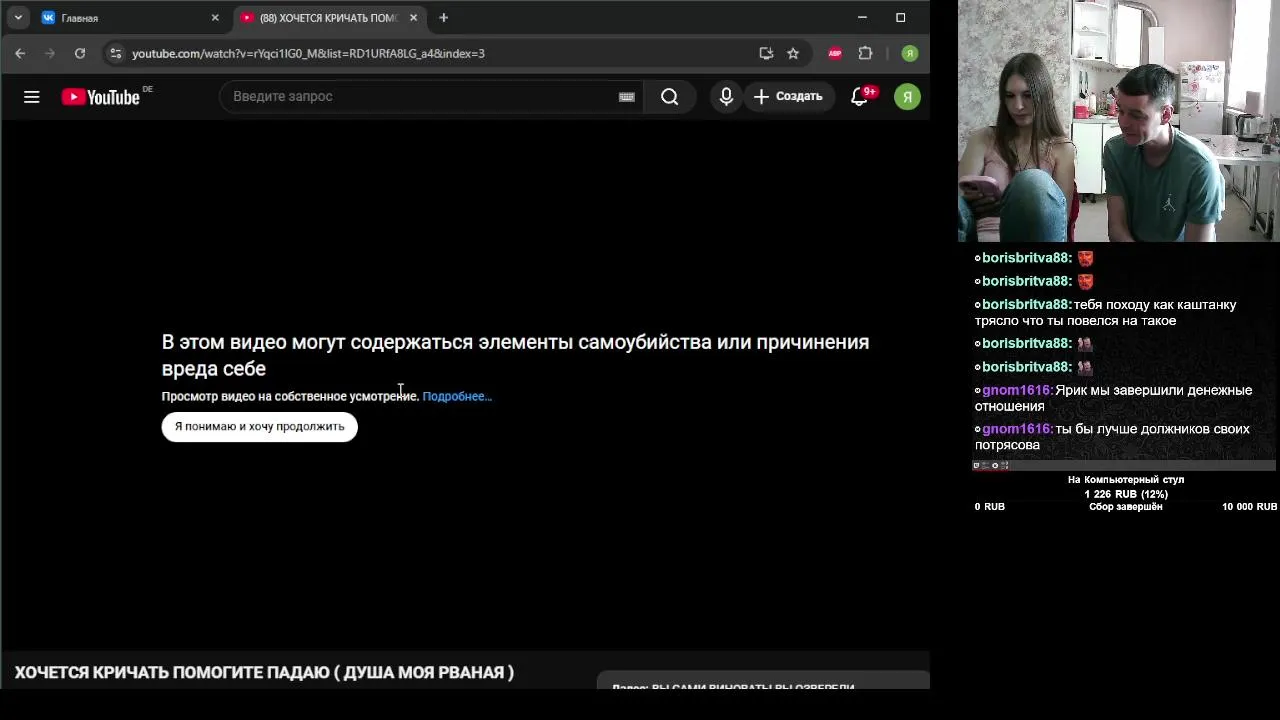
Task: Click Я понимаю и хочу продолжить
Action: (x=259, y=426)
